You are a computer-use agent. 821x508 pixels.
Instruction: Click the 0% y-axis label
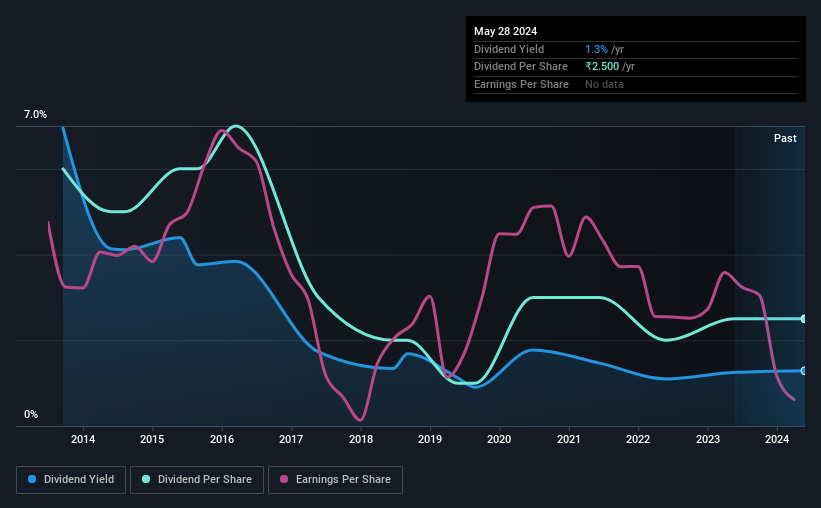coord(31,414)
